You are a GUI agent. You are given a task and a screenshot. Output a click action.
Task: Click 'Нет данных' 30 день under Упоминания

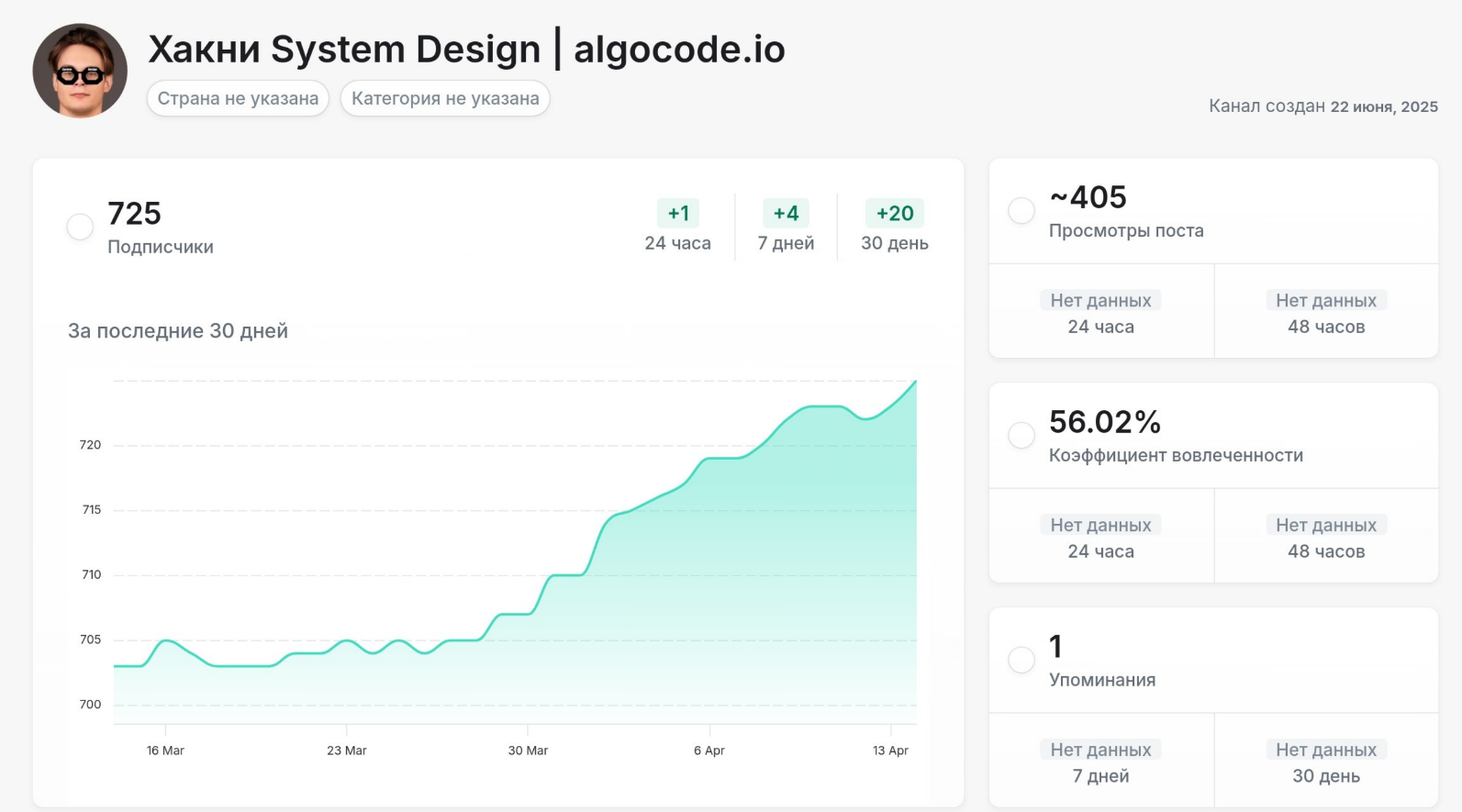[1325, 750]
